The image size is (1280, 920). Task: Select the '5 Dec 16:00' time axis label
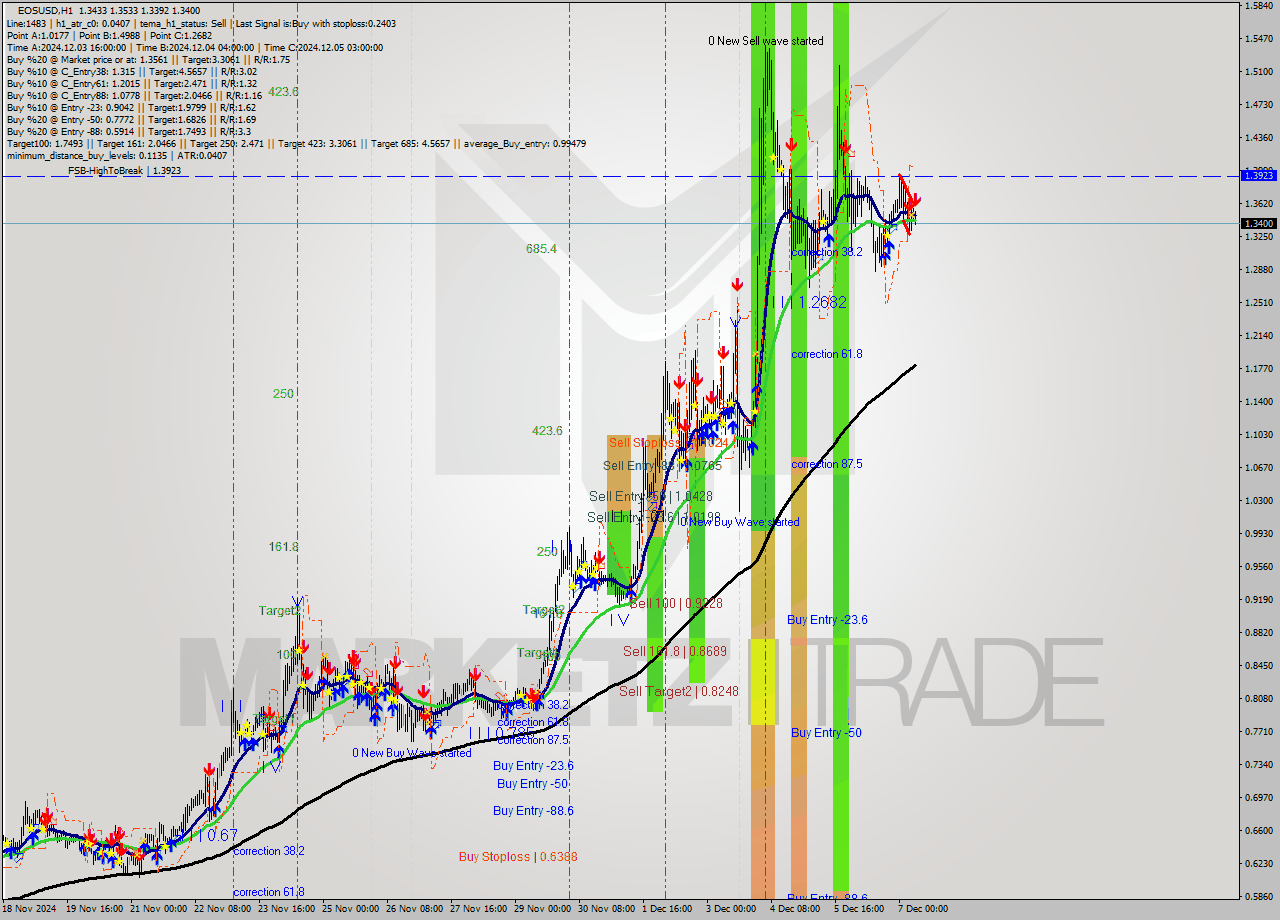coord(859,909)
